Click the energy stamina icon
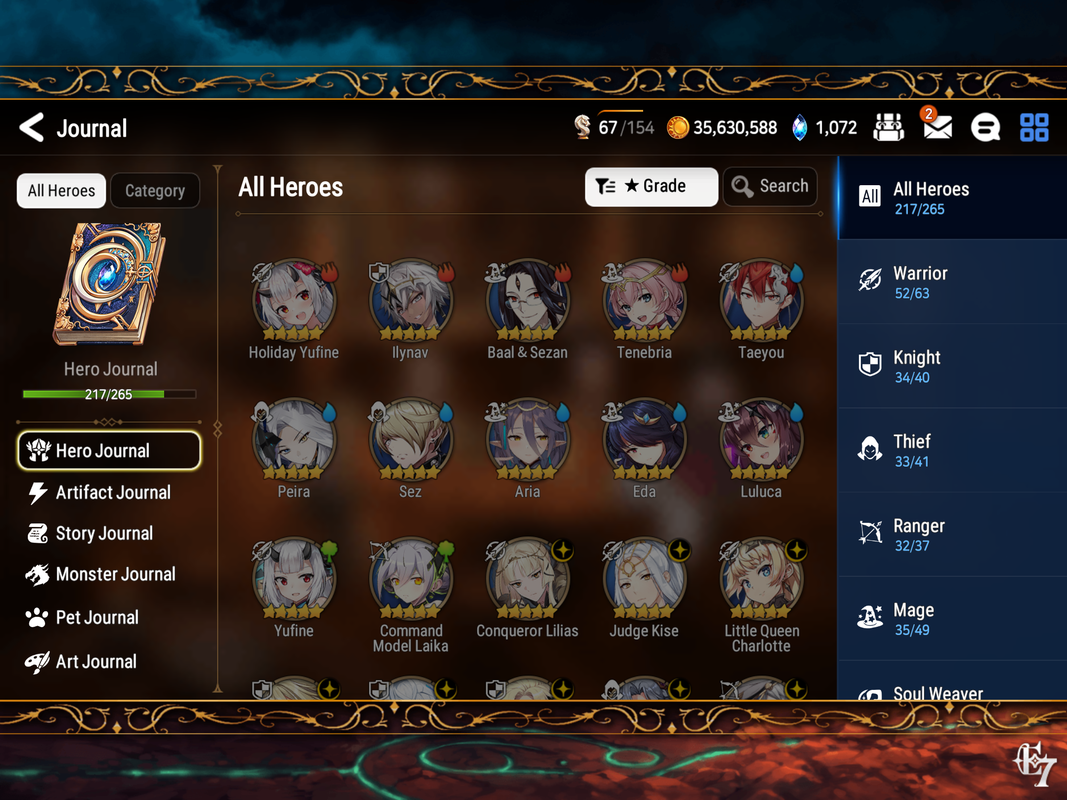The image size is (1067, 800). click(x=582, y=127)
